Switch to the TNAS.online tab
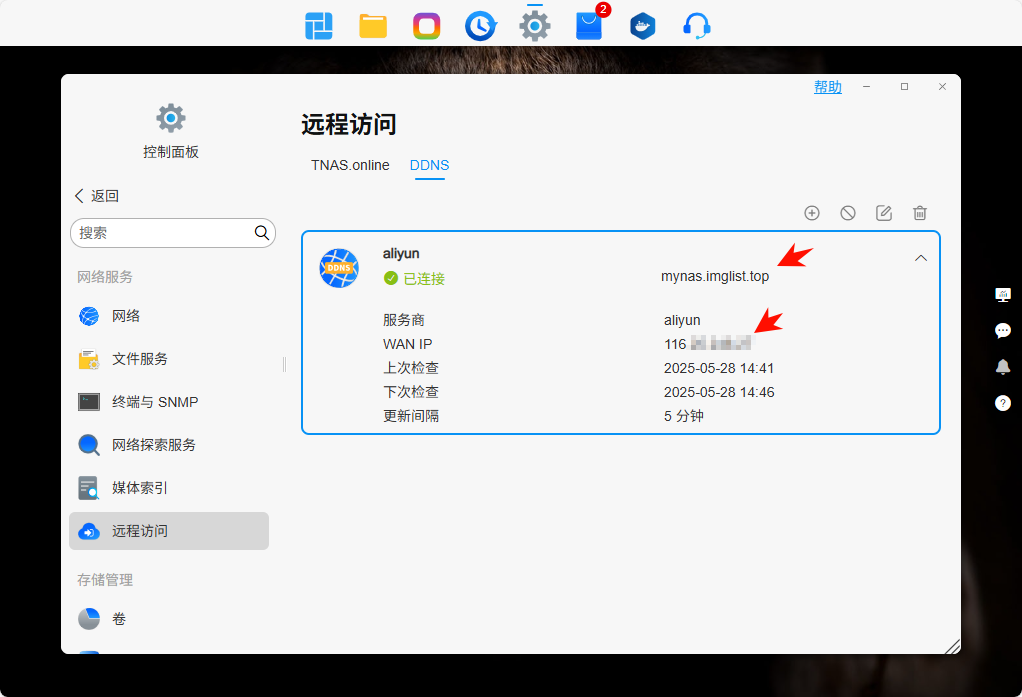The height and width of the screenshot is (697, 1022). (x=350, y=165)
